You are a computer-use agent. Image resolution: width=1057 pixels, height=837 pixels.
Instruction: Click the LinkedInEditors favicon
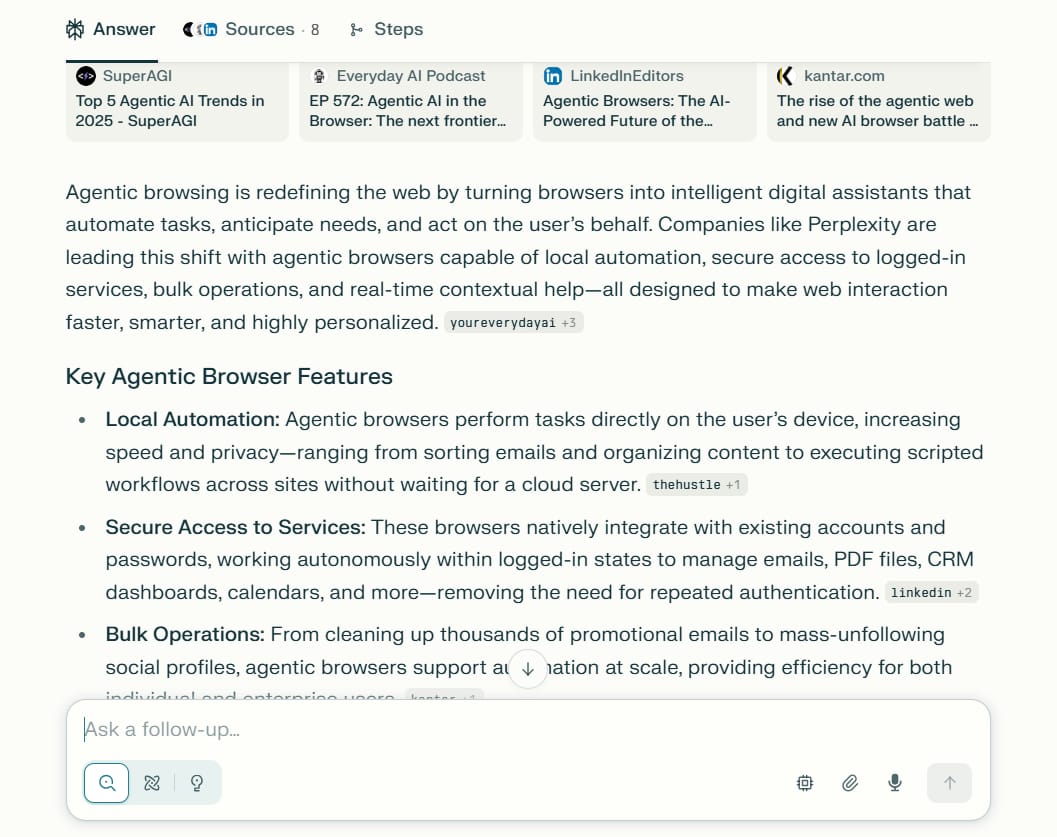pyautogui.click(x=553, y=76)
